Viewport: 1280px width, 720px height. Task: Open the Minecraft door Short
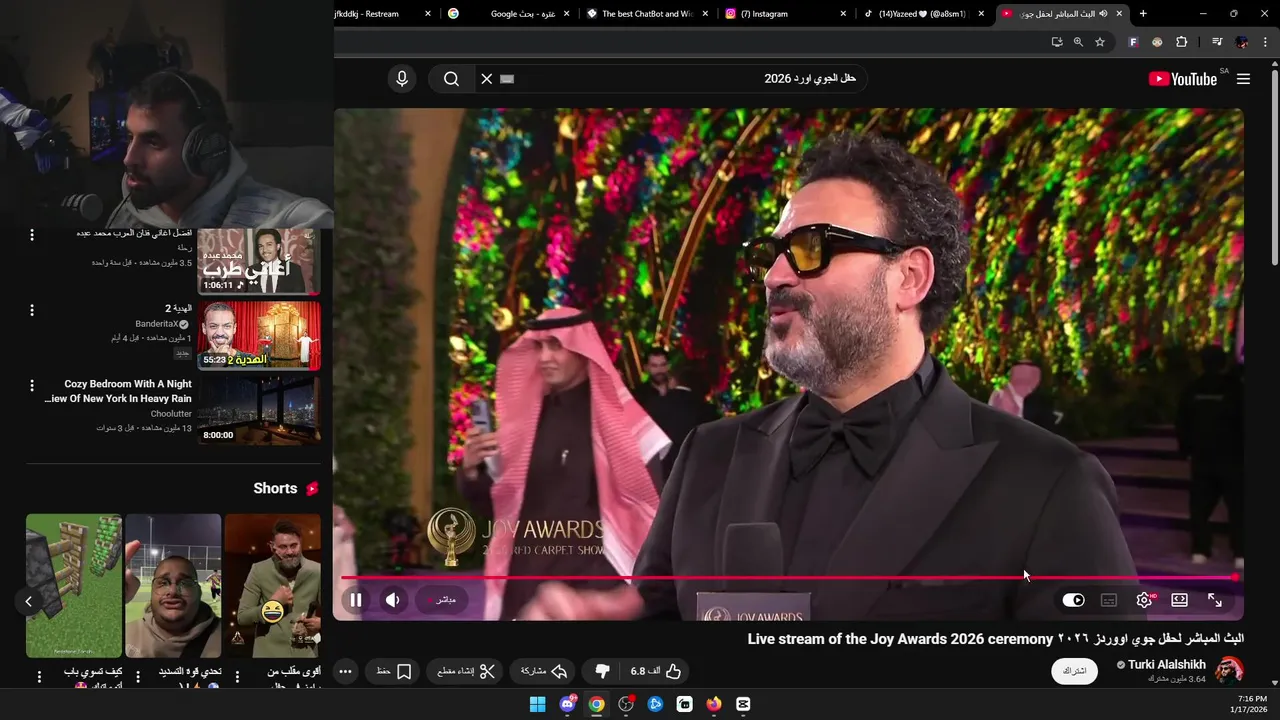[74, 586]
